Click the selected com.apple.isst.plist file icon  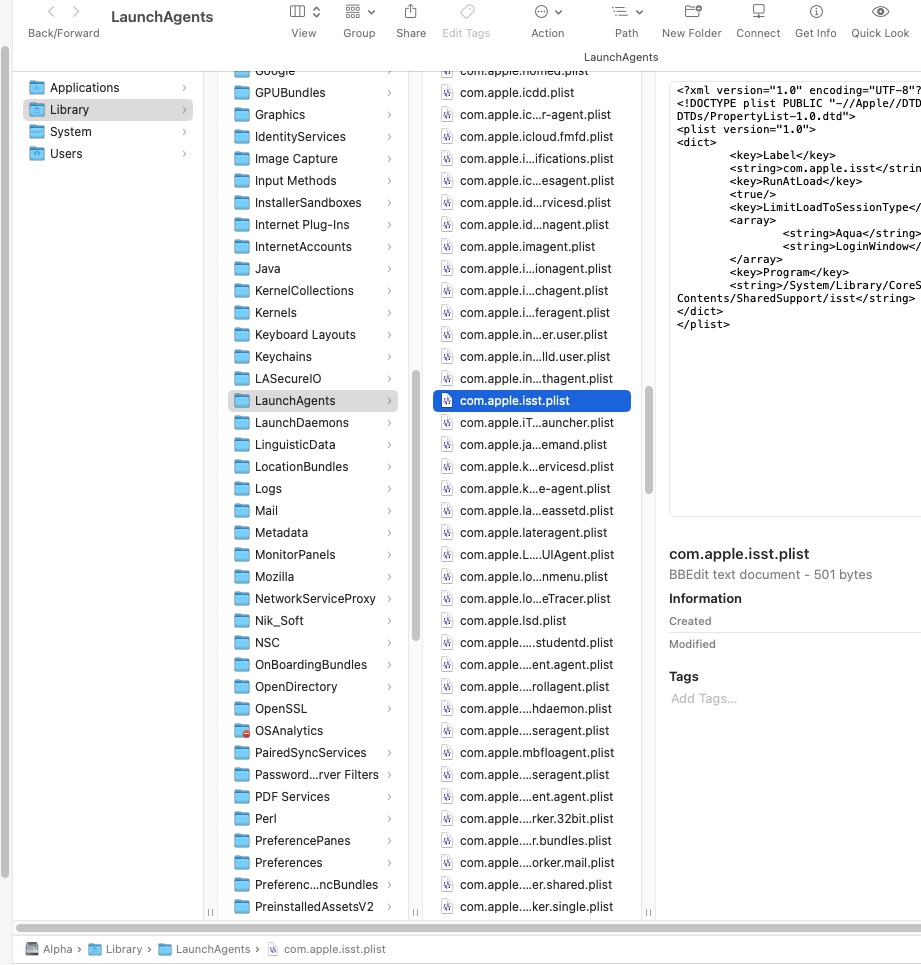pyautogui.click(x=447, y=401)
